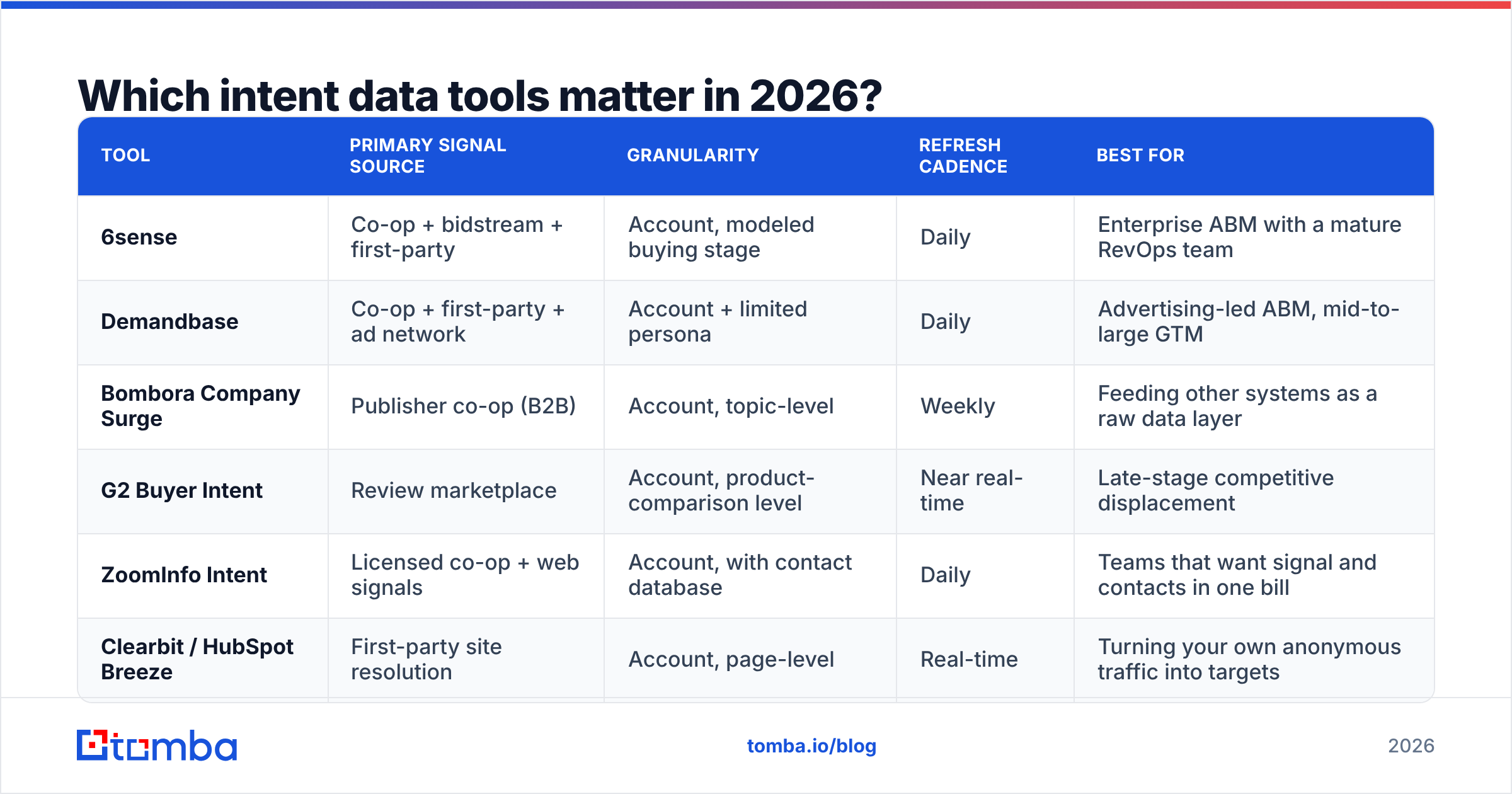
Task: Click the REFRESH CADENCE header
Action: tap(963, 156)
